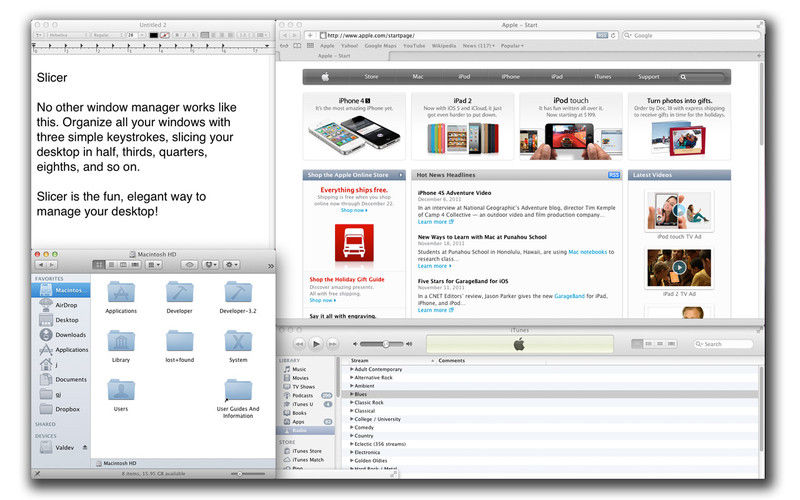Click the iTunes next track button

[332, 344]
